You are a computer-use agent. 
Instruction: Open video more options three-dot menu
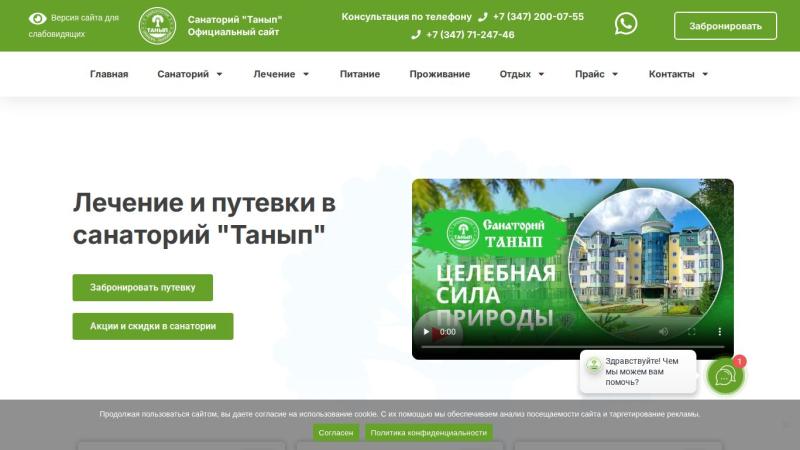pos(719,332)
